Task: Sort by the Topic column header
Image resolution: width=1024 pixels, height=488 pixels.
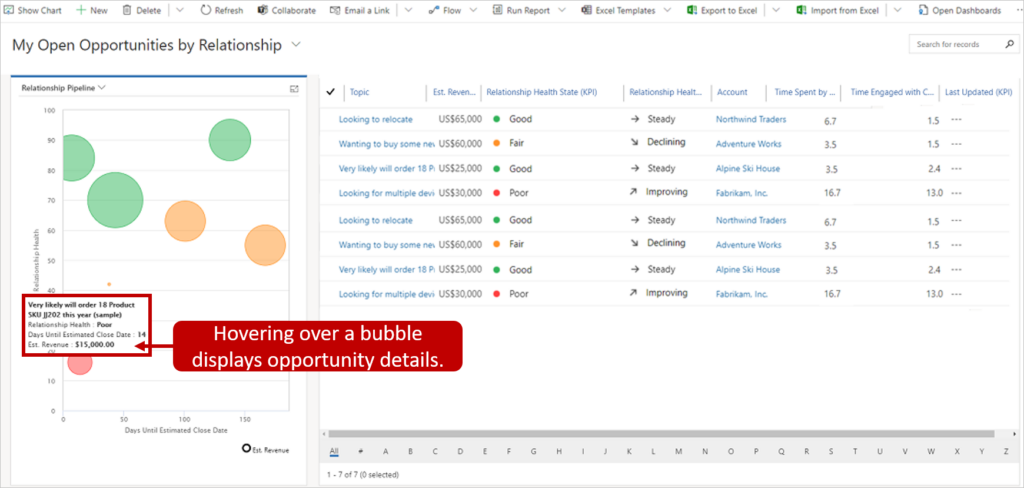Action: (x=359, y=92)
